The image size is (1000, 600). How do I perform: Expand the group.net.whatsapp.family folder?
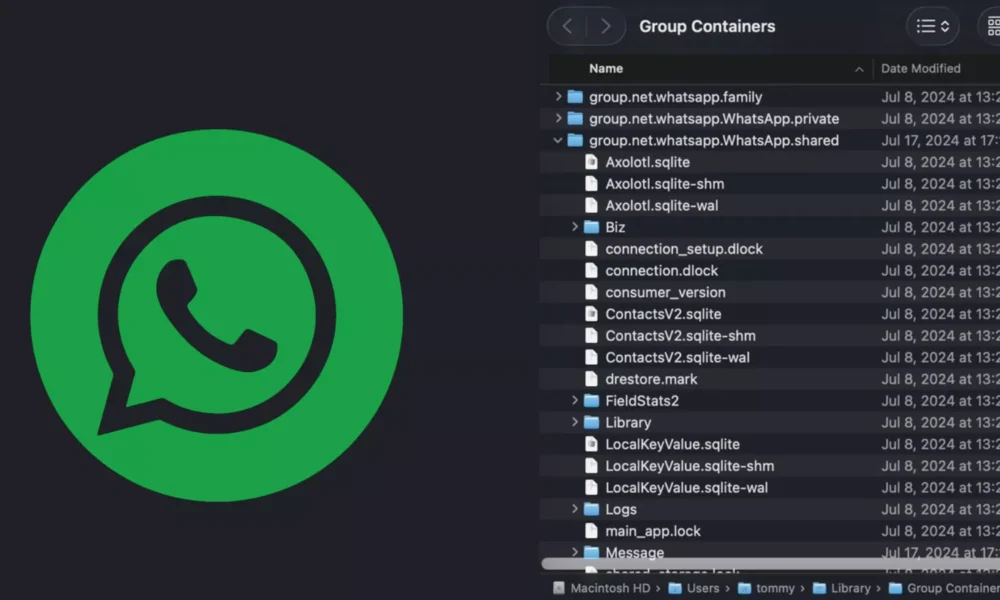pos(558,96)
